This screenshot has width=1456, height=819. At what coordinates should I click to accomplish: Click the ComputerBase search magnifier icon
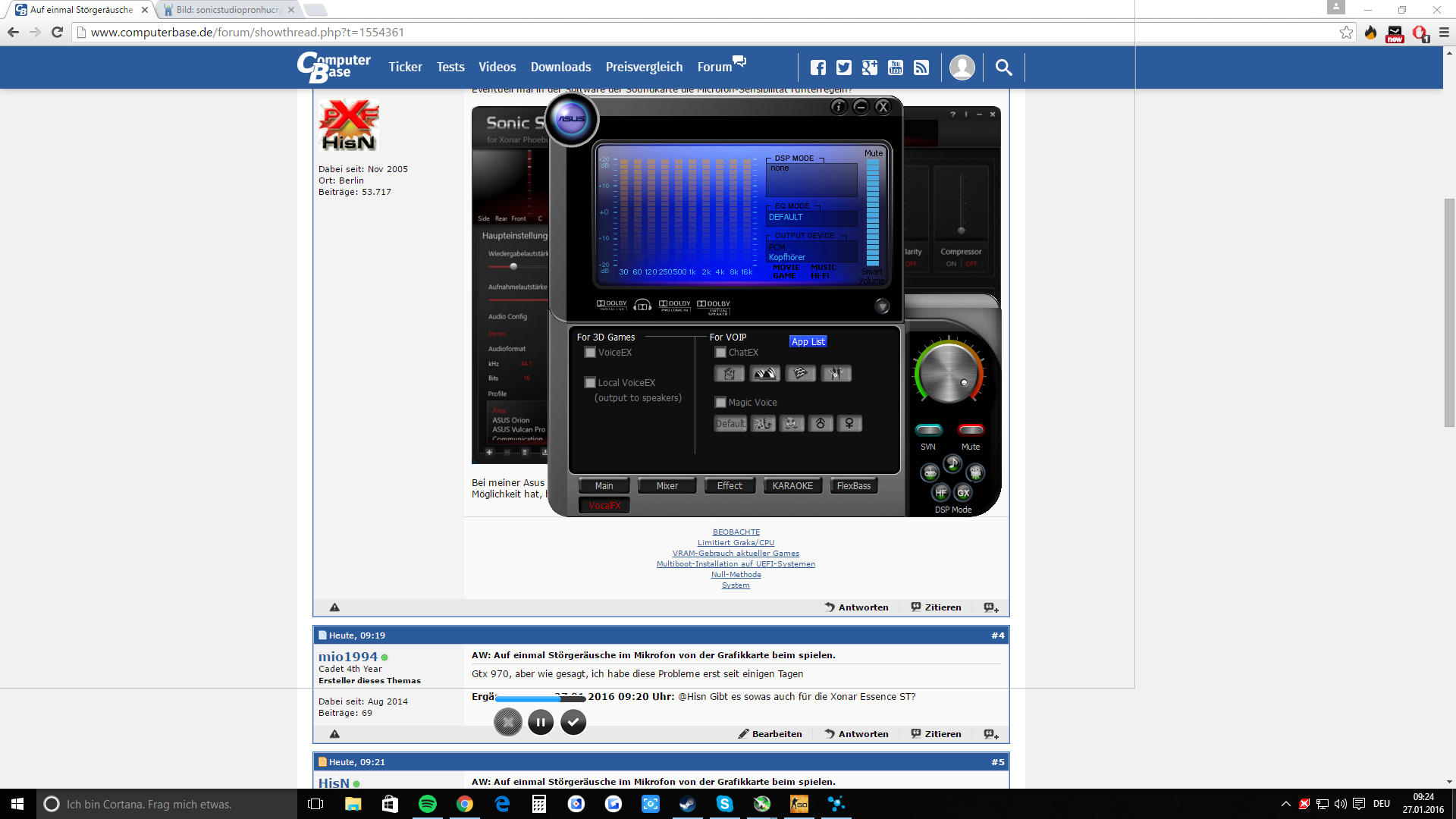tap(1003, 67)
